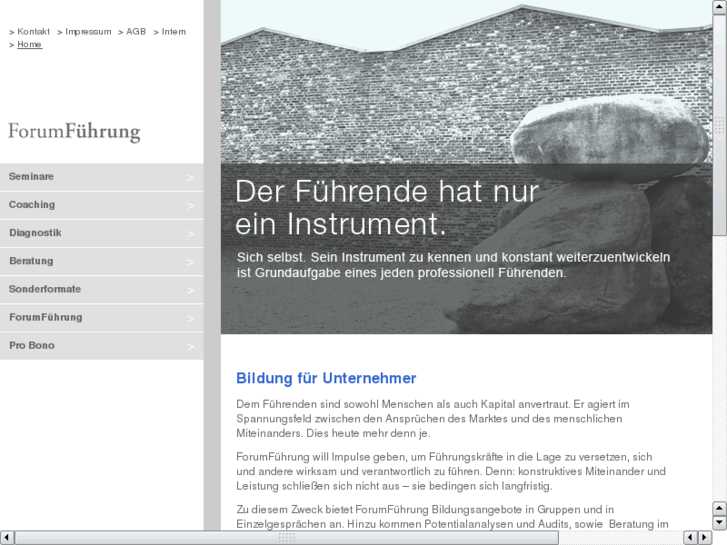Click the stacked boulders hero image

pyautogui.click(x=466, y=167)
